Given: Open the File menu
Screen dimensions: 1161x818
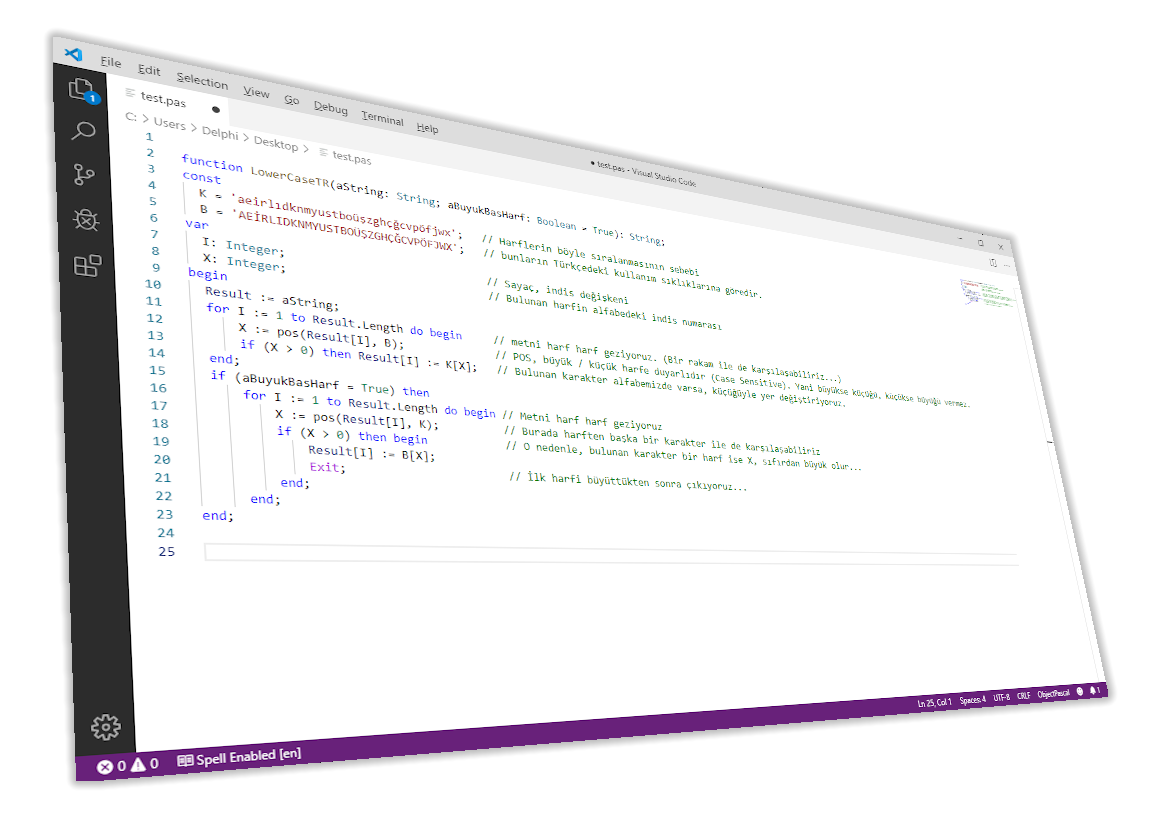Looking at the screenshot, I should [111, 61].
